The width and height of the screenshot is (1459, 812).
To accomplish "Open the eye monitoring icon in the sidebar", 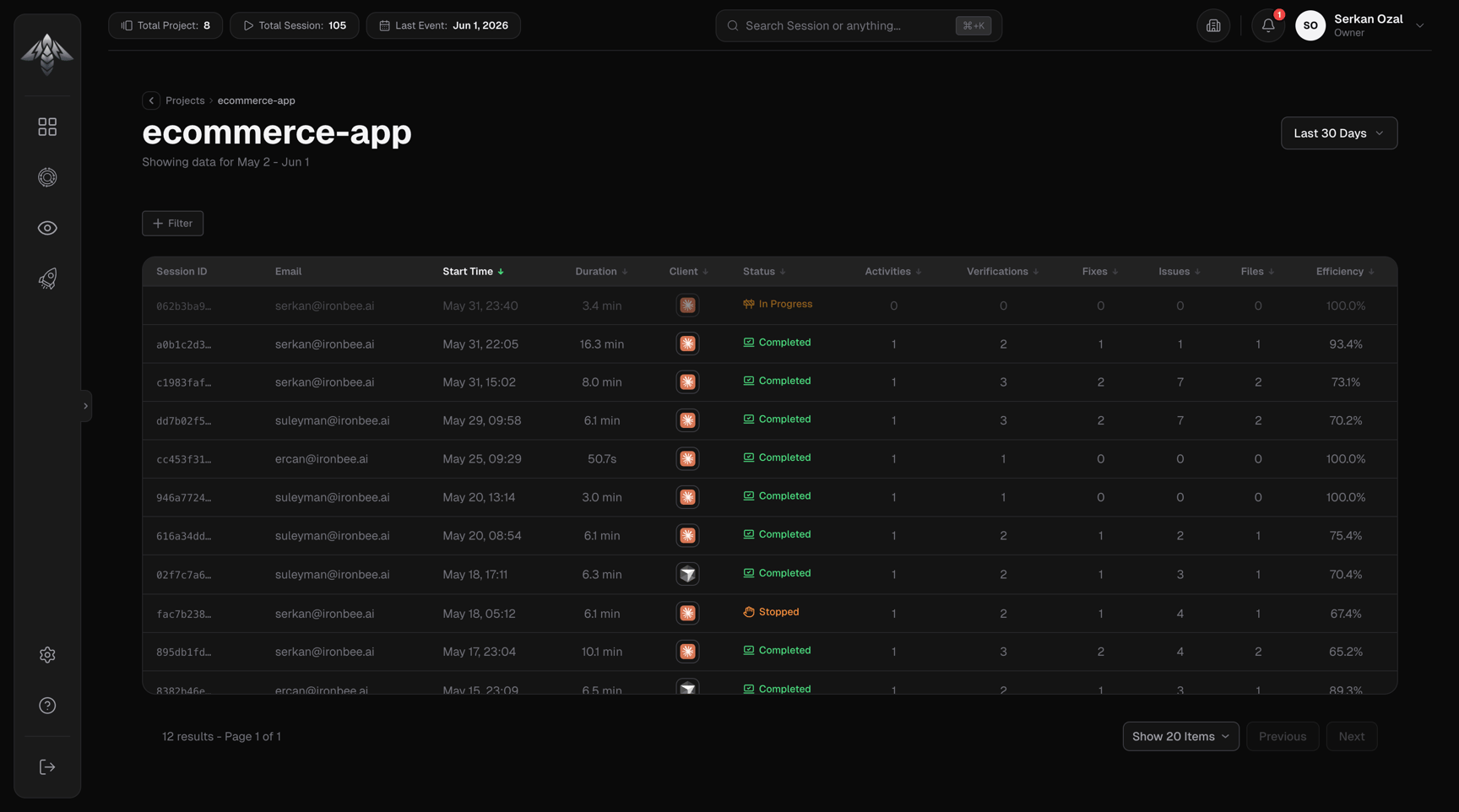I will coord(47,228).
